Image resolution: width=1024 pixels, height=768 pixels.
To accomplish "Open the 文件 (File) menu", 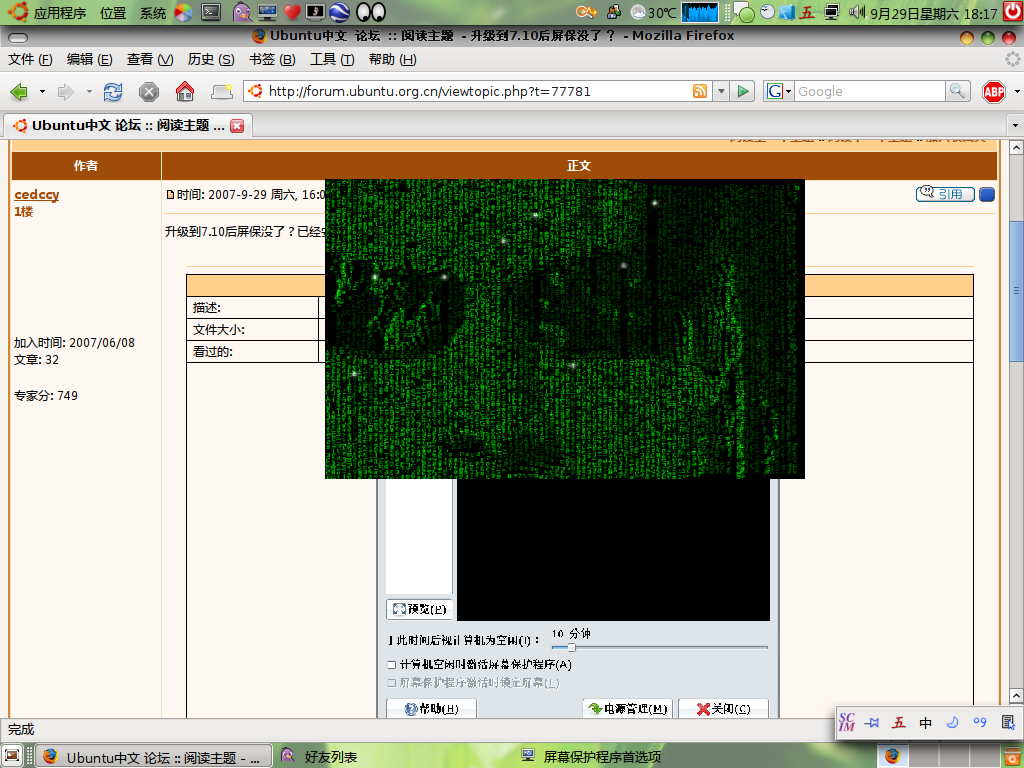I will (30, 59).
